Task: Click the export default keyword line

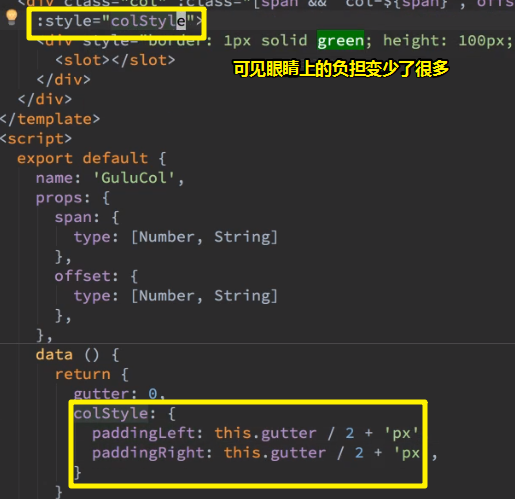Action: [92, 158]
